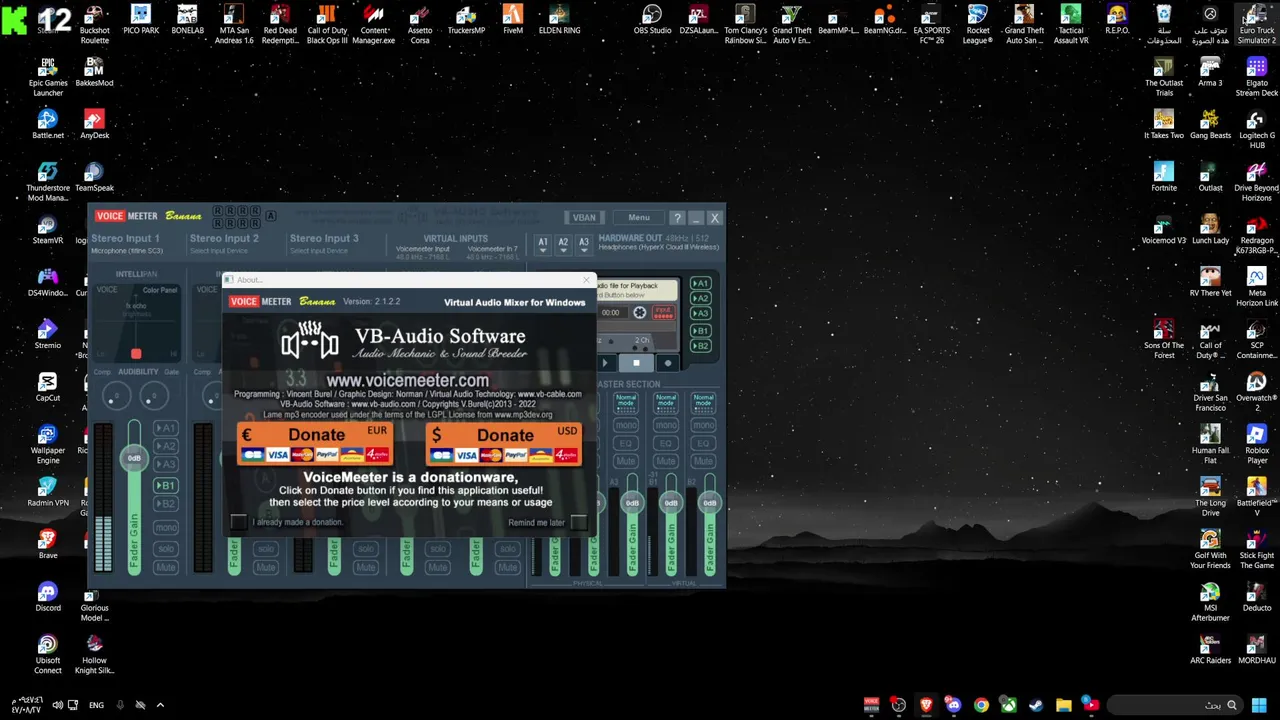Select Elgato Stream Deck desktop icon
The width and height of the screenshot is (1280, 720).
click(x=1257, y=77)
